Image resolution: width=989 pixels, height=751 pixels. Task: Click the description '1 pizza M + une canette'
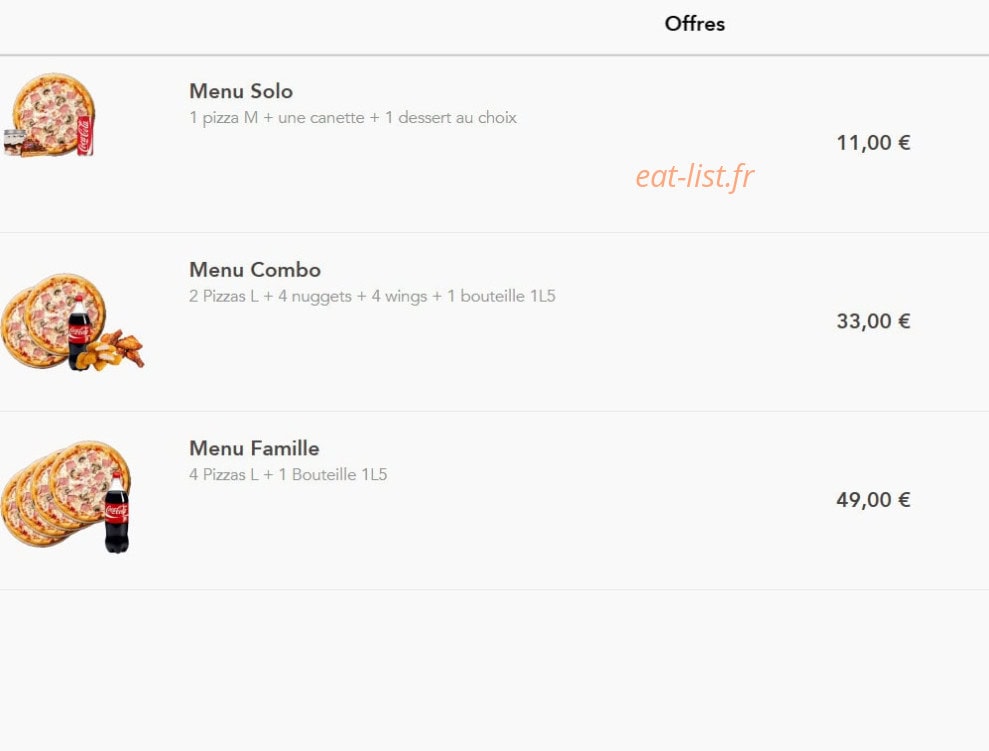click(276, 118)
